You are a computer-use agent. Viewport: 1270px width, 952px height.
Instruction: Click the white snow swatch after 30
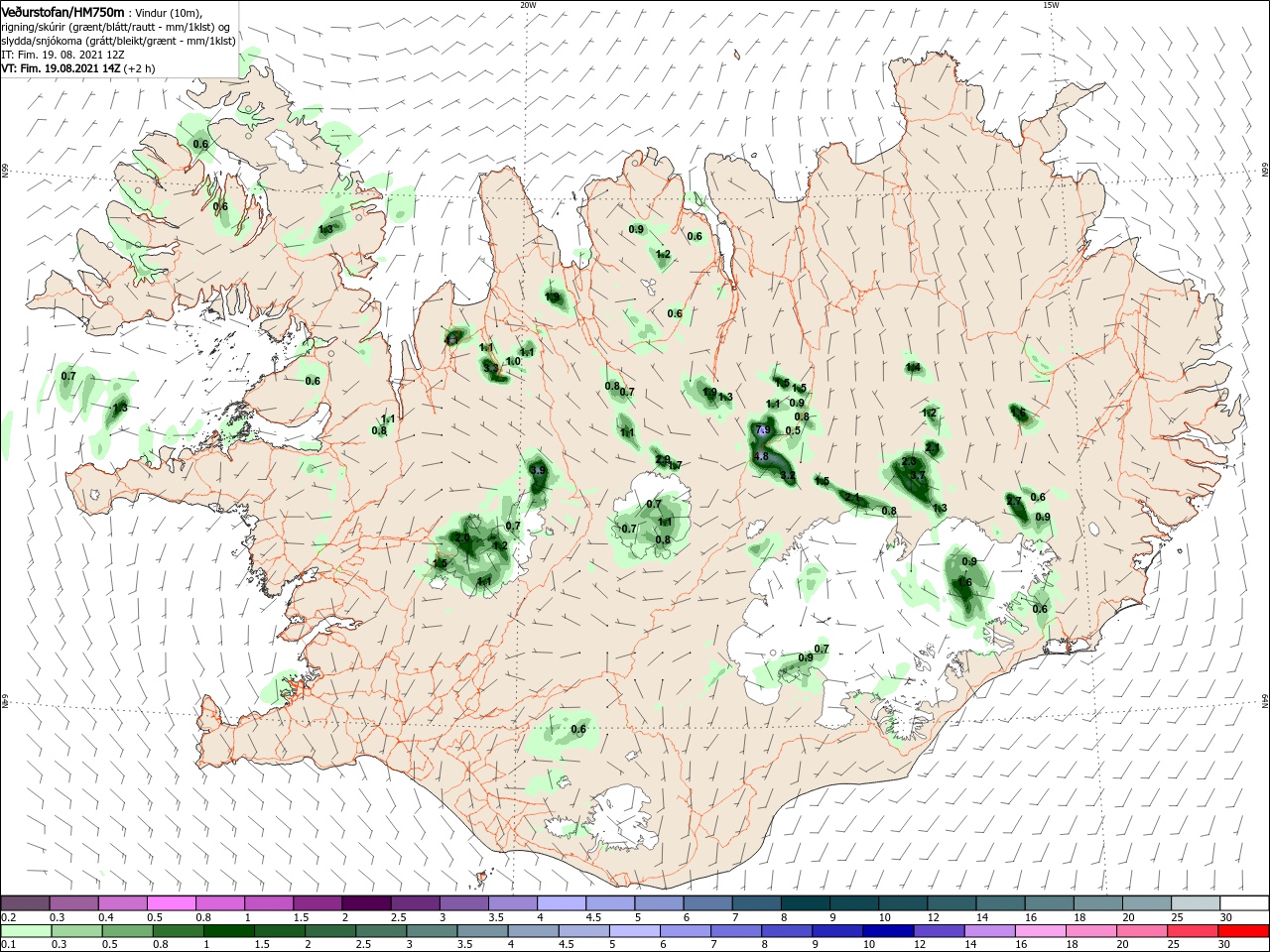[x=1245, y=903]
